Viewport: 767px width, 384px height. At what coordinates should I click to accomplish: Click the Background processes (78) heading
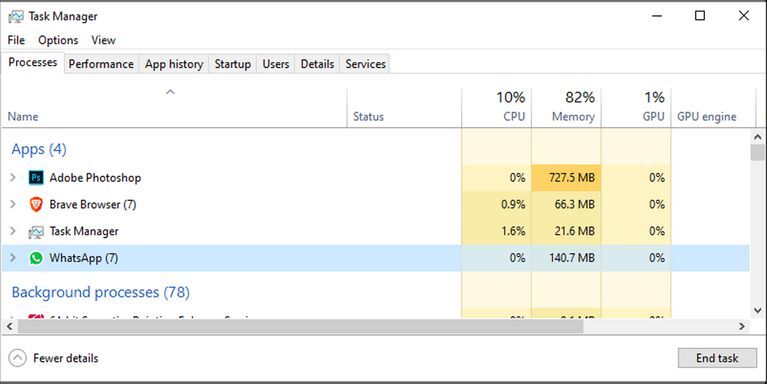coord(100,292)
